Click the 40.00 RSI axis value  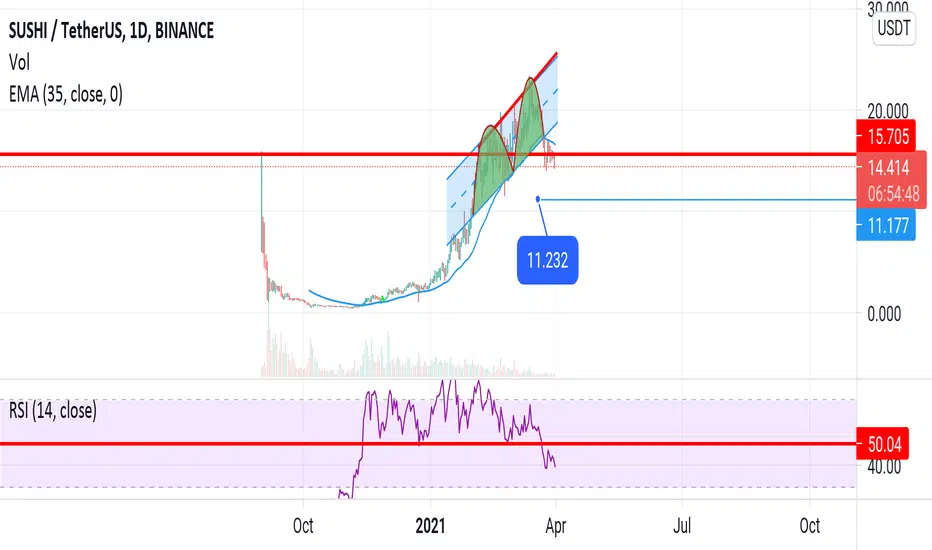pyautogui.click(x=884, y=467)
